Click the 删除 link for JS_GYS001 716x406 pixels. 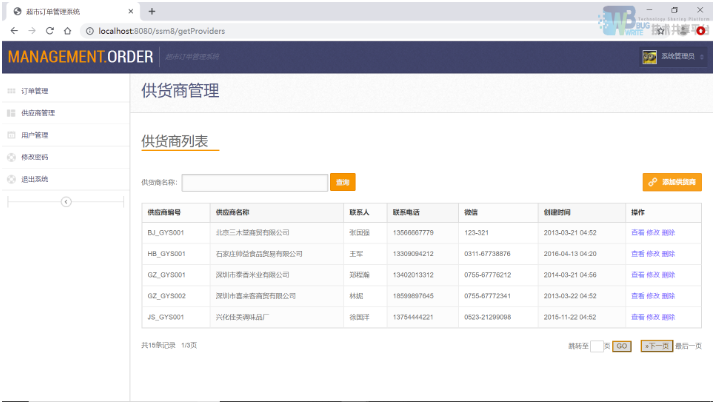click(668, 317)
